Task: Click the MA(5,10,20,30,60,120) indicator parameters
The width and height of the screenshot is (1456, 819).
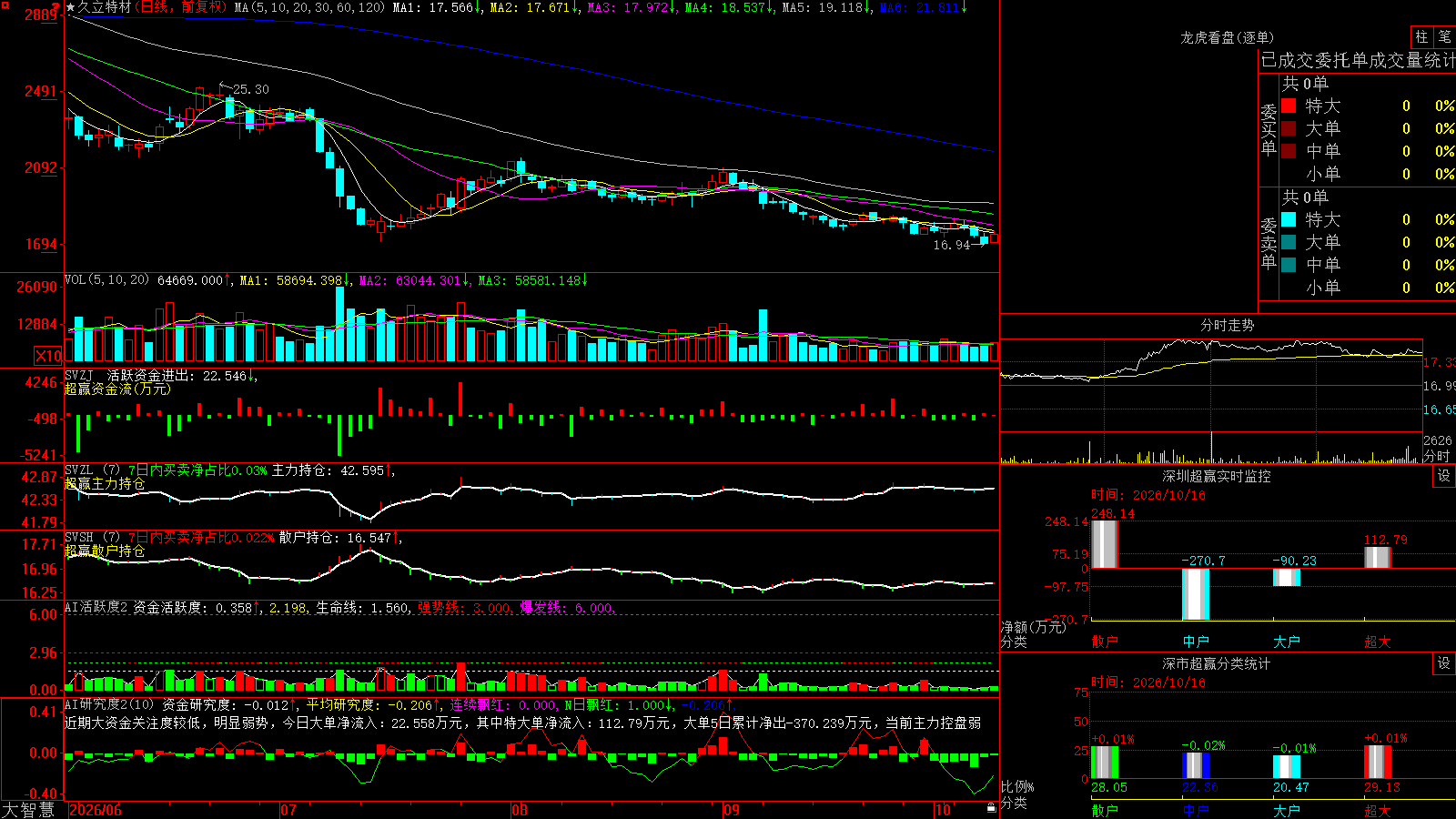Action: coord(309,7)
